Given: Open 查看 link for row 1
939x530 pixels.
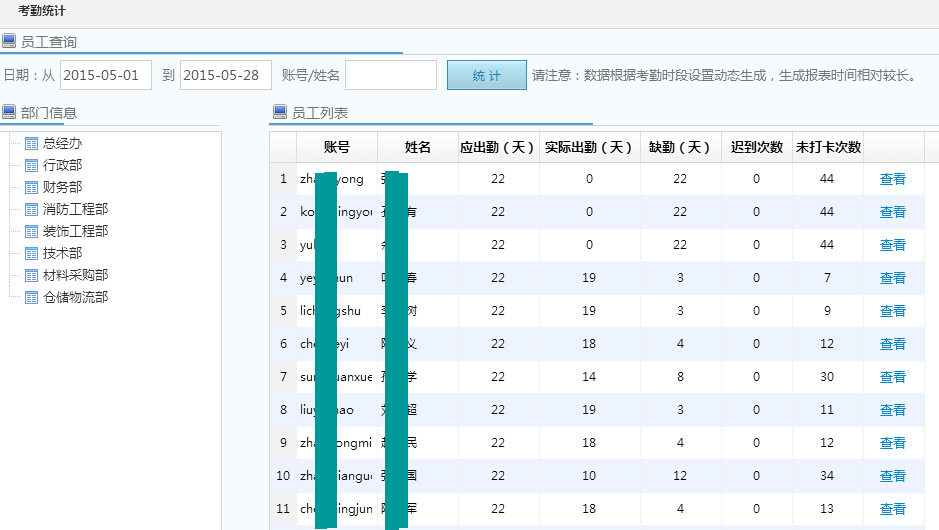Looking at the screenshot, I should tap(892, 179).
